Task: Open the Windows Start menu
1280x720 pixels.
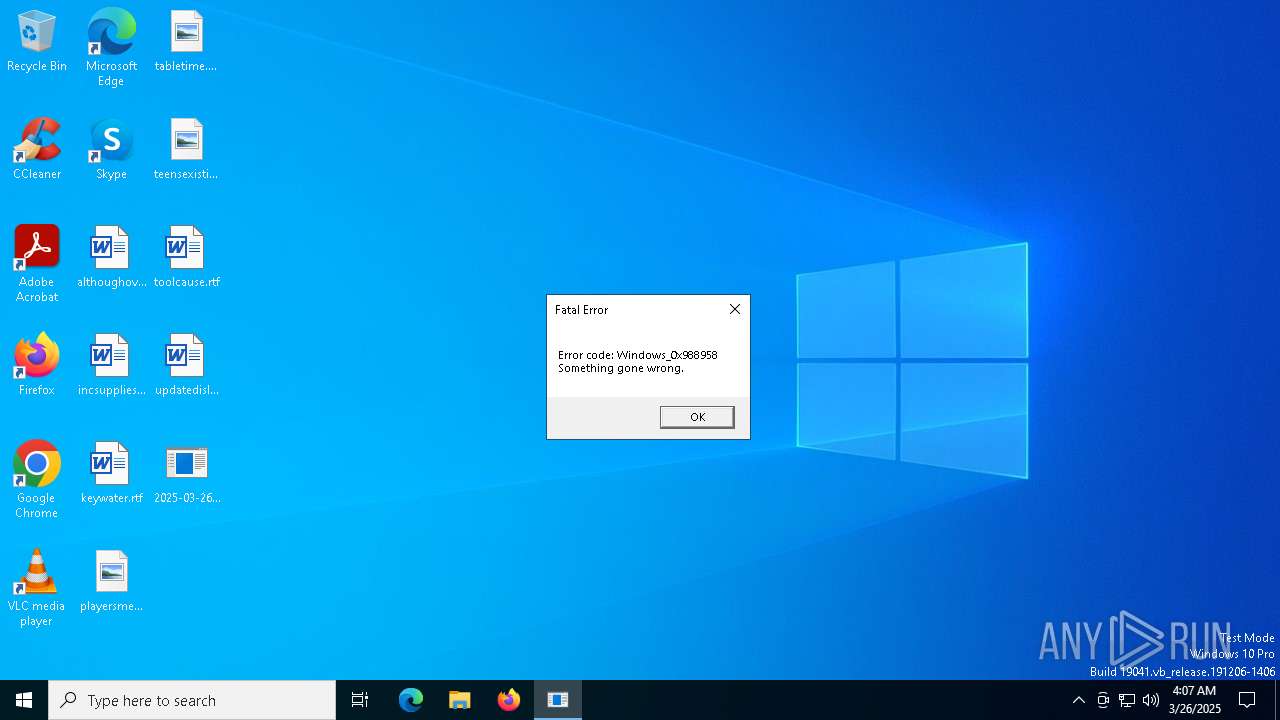Action: tap(24, 700)
